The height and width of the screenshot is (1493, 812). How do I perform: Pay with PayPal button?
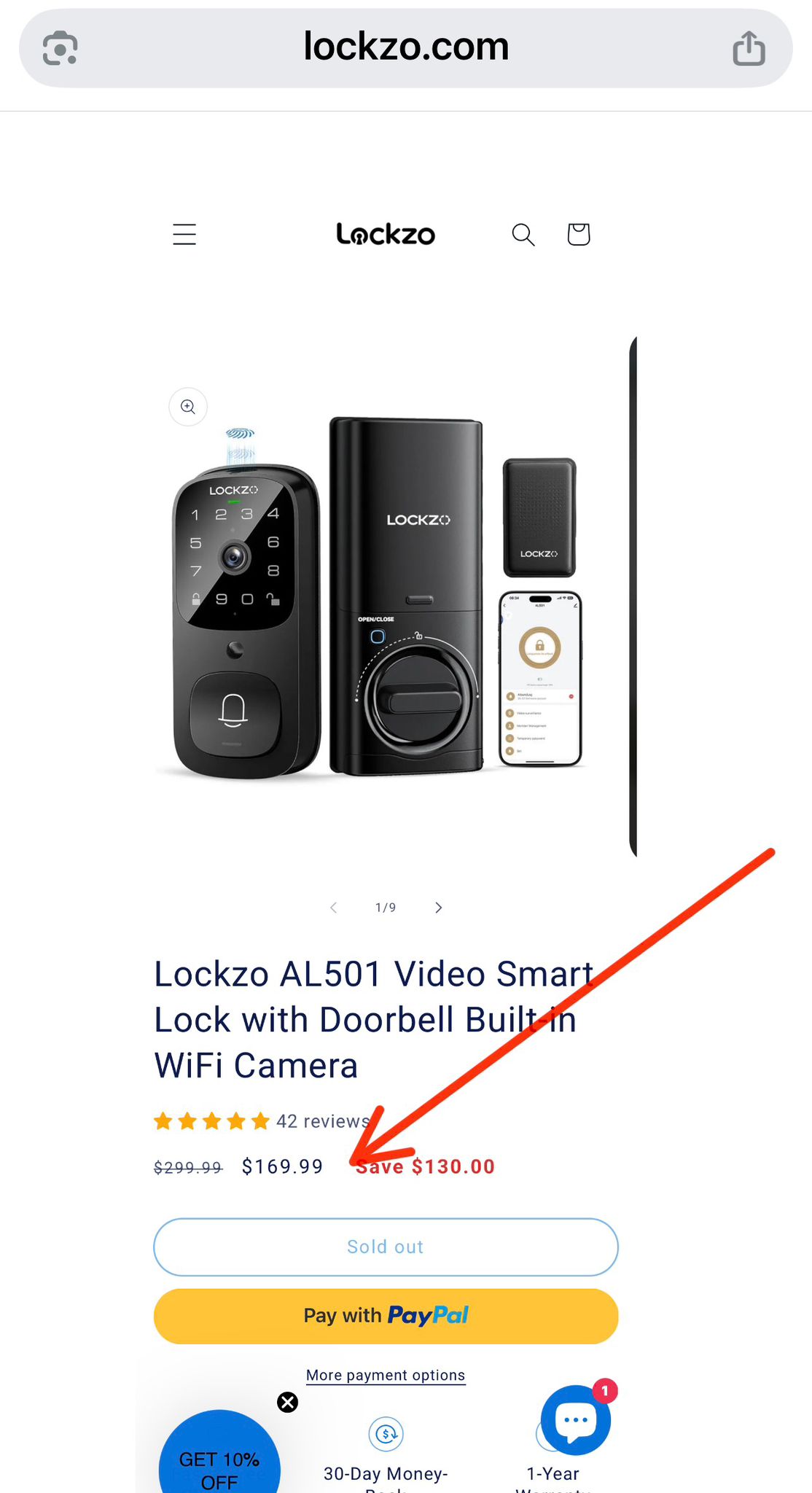tap(386, 1316)
